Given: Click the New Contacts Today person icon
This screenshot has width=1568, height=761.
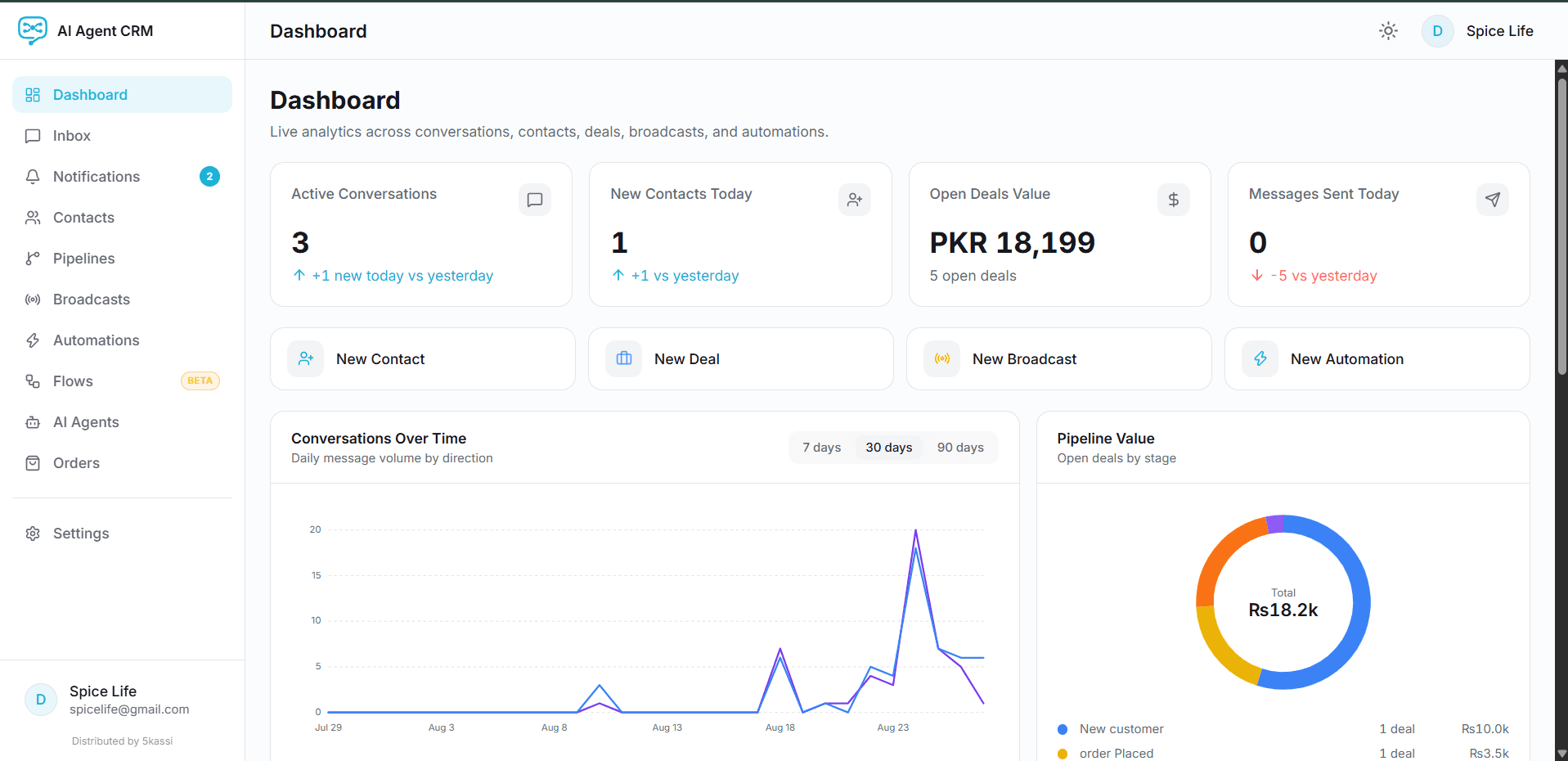Looking at the screenshot, I should click(855, 200).
